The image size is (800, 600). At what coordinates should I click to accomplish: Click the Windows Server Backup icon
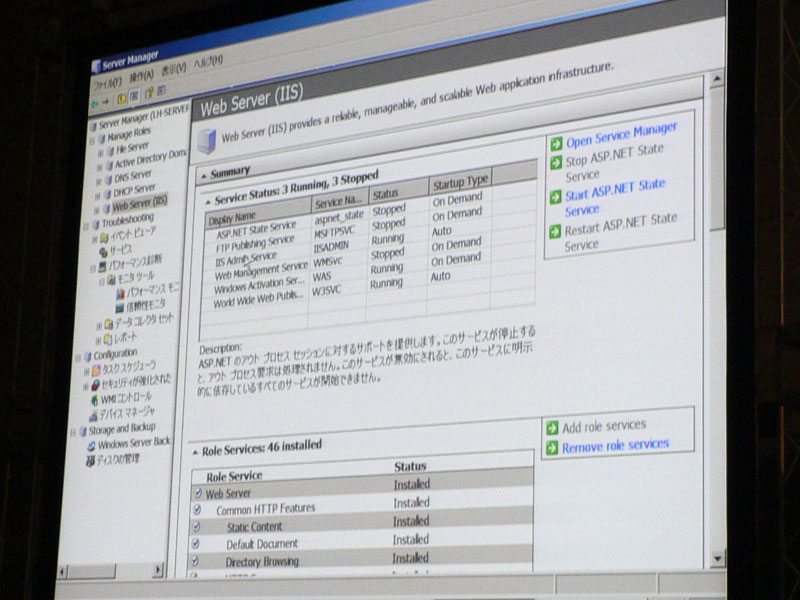click(91, 446)
